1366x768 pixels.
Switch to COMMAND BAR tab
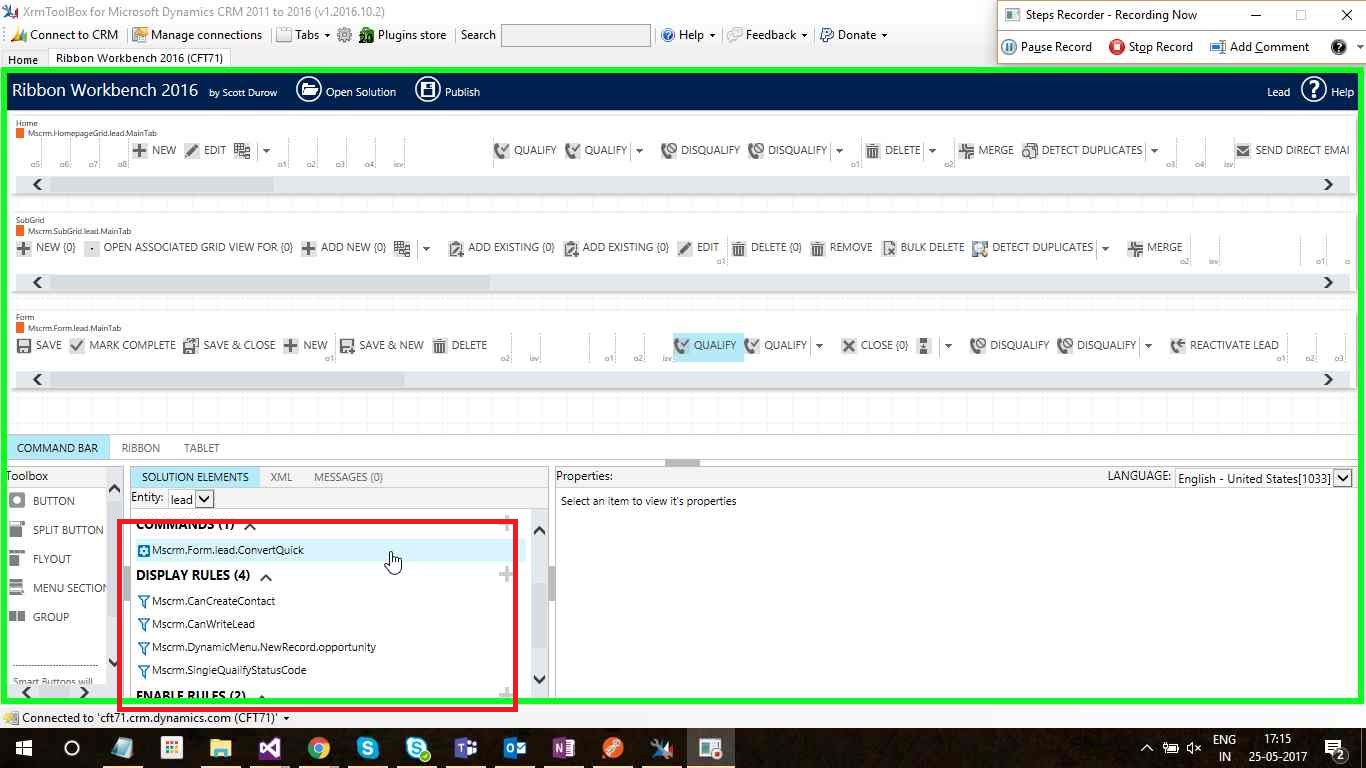click(x=57, y=448)
